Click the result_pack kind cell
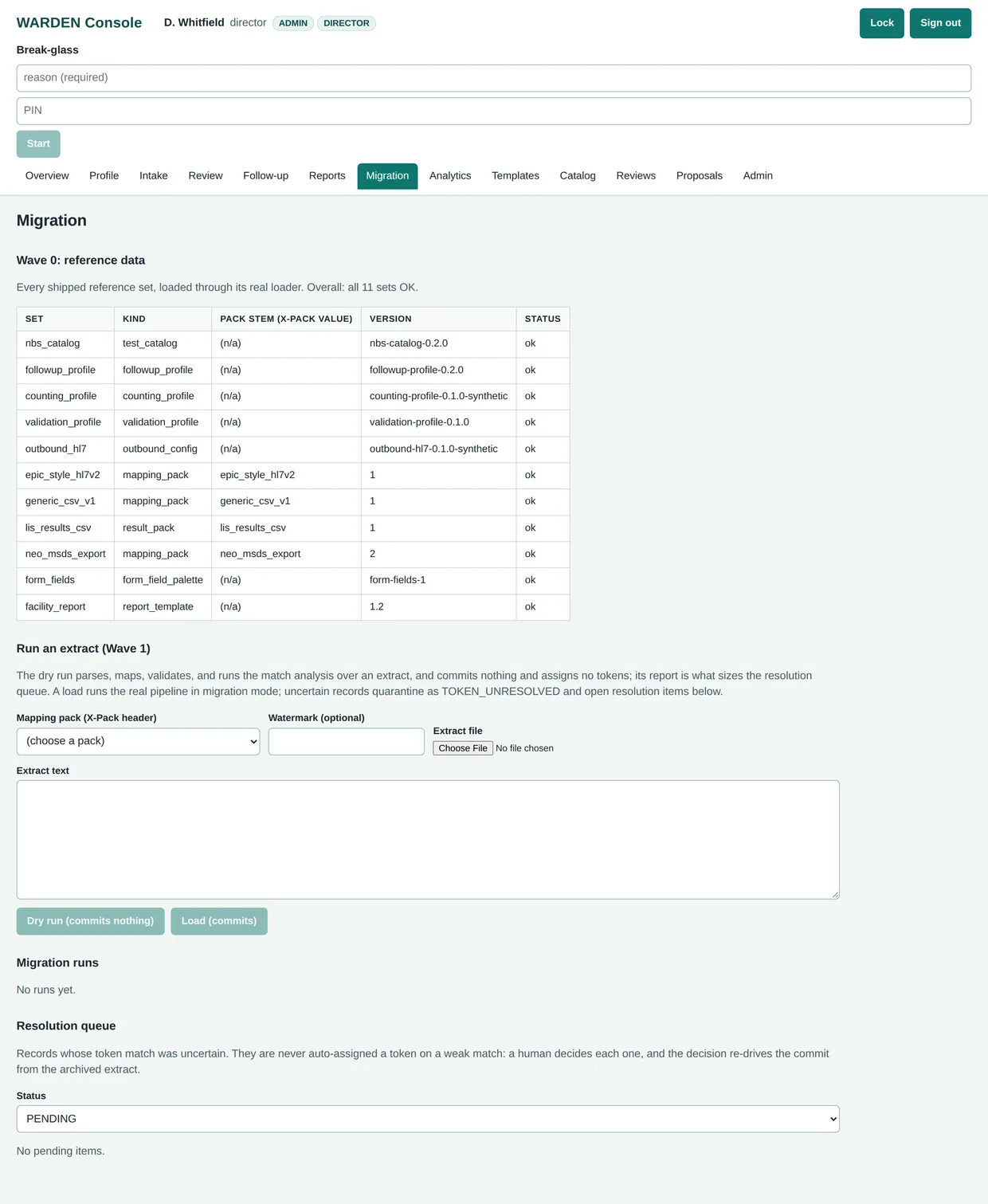 tap(163, 528)
